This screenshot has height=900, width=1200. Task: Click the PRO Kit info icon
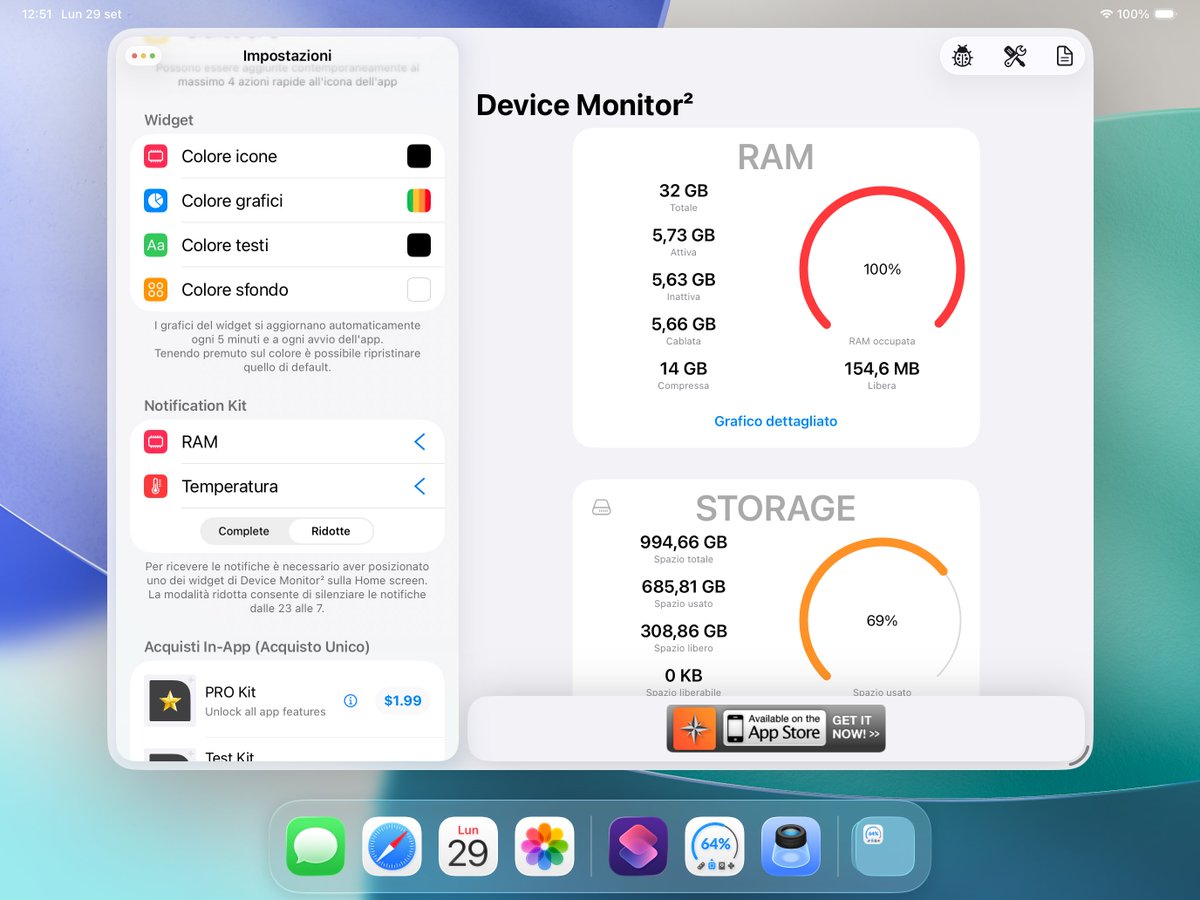[x=350, y=701]
